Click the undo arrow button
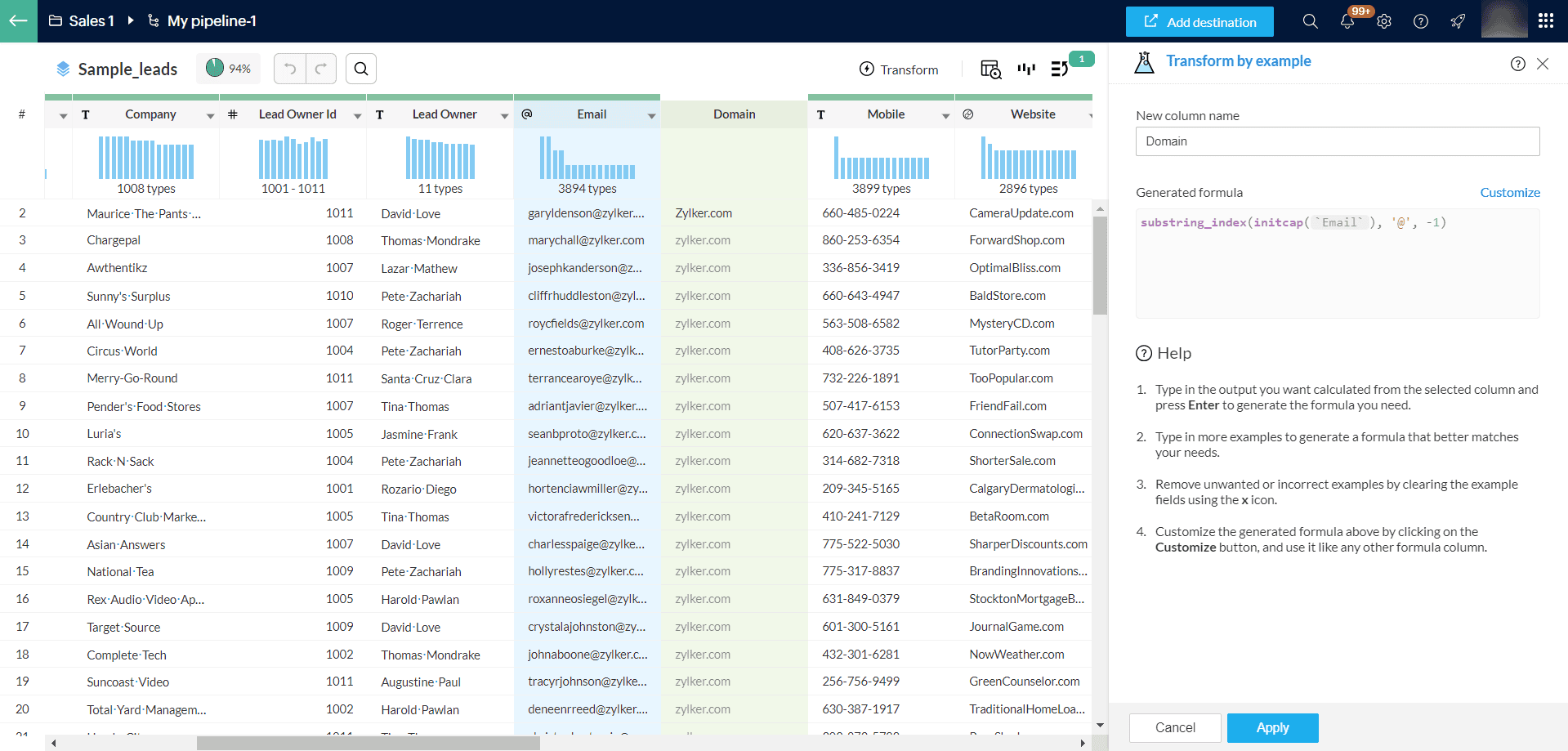1568x751 pixels. click(x=290, y=69)
